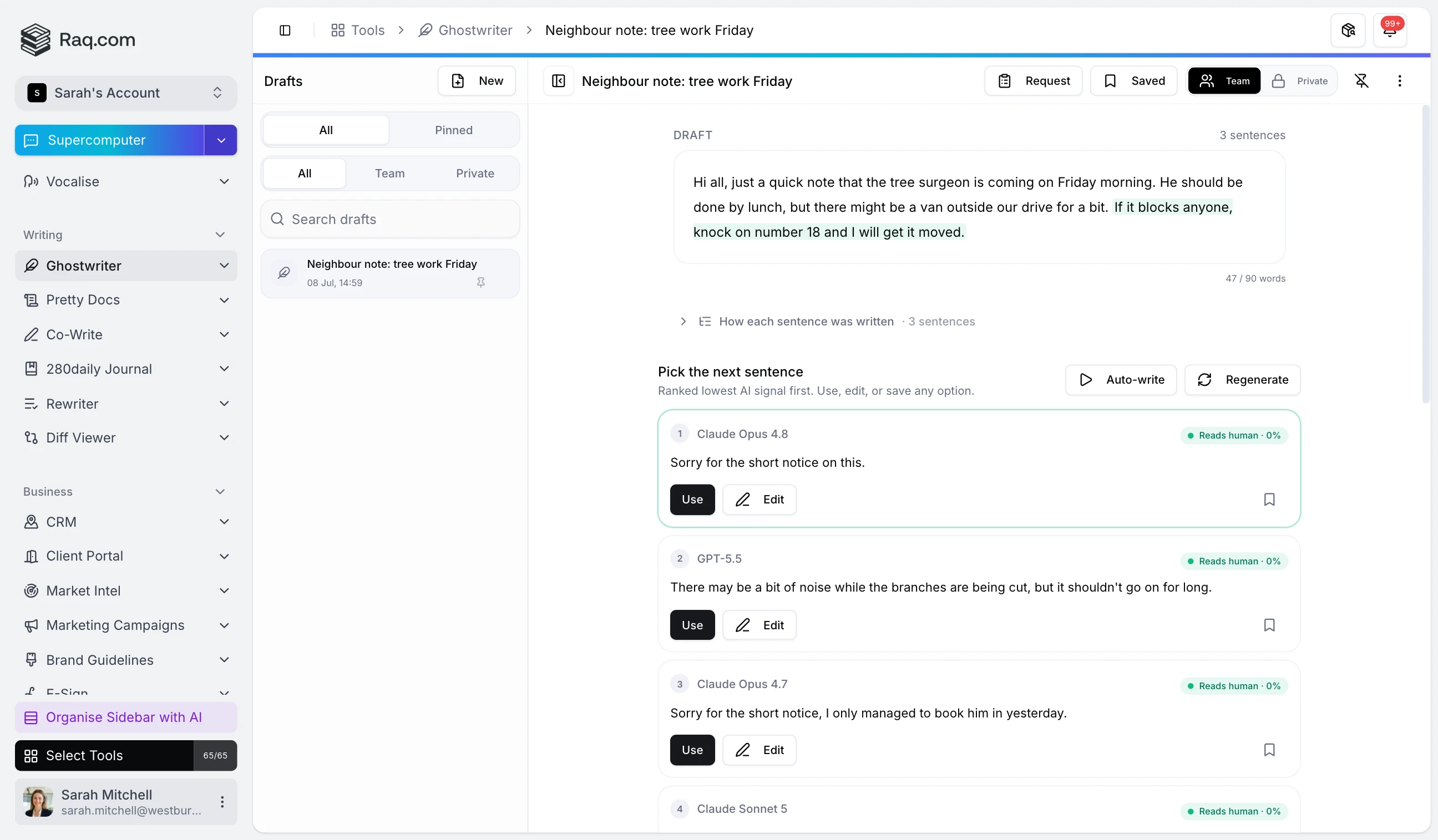Image resolution: width=1438 pixels, height=840 pixels.
Task: Use the Claude Opus 4.7 sentence
Action: point(692,750)
